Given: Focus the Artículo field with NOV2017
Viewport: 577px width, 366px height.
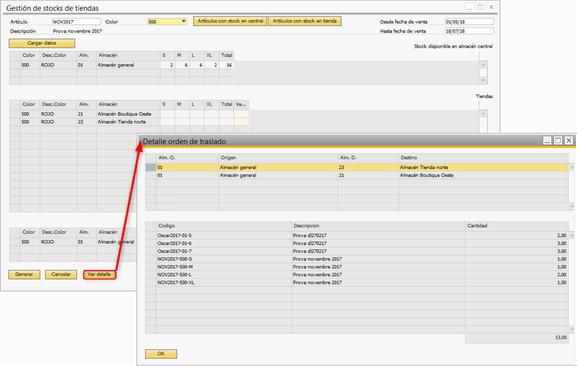Looking at the screenshot, I should 76,22.
